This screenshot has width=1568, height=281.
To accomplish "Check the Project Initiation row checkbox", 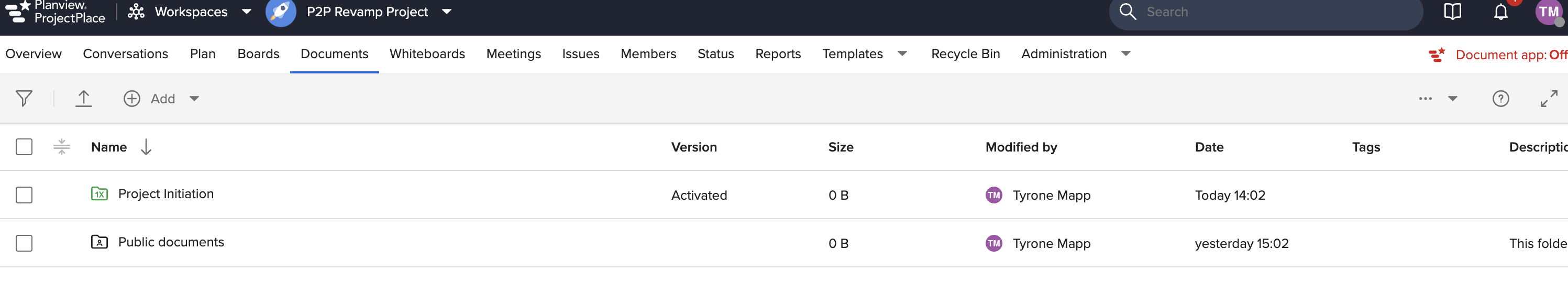I will click(24, 195).
